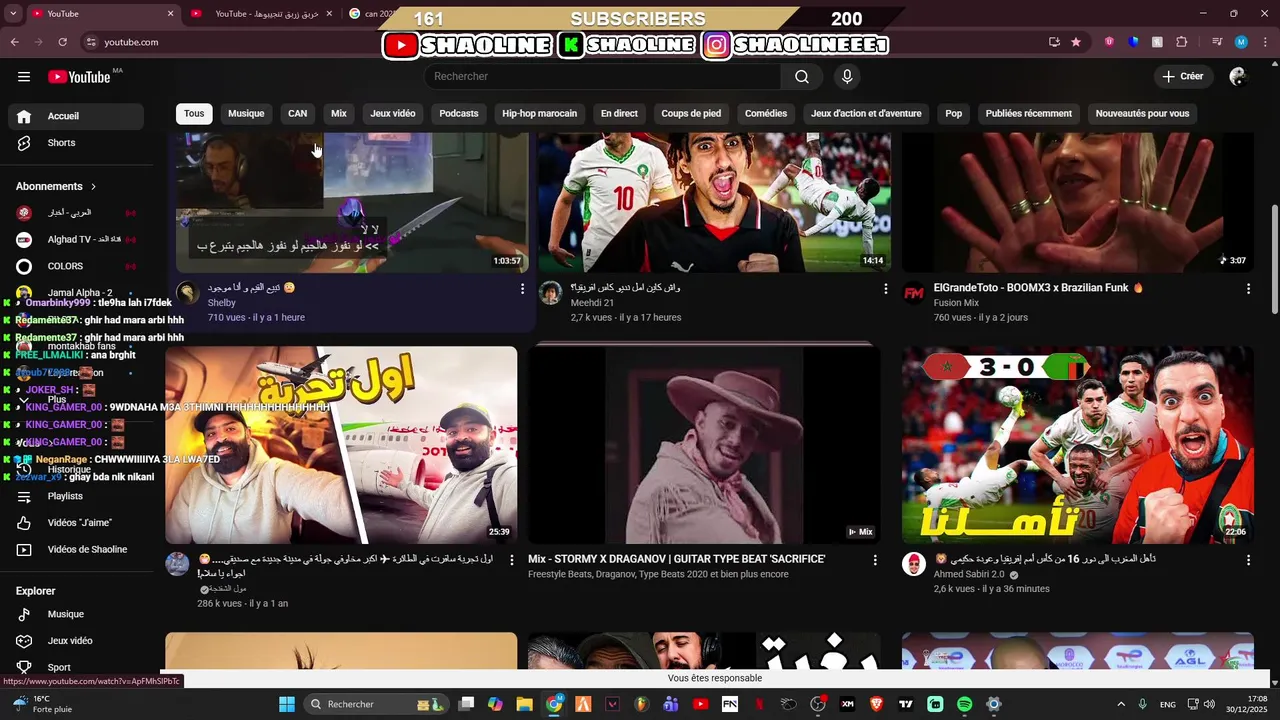Select the CAN filter chip
The image size is (1280, 720).
[x=298, y=114]
